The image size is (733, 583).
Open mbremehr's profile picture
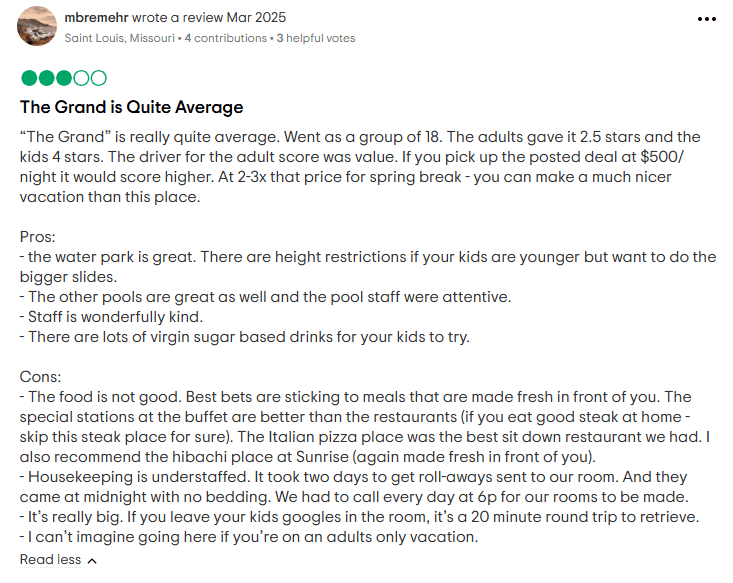pos(37,26)
